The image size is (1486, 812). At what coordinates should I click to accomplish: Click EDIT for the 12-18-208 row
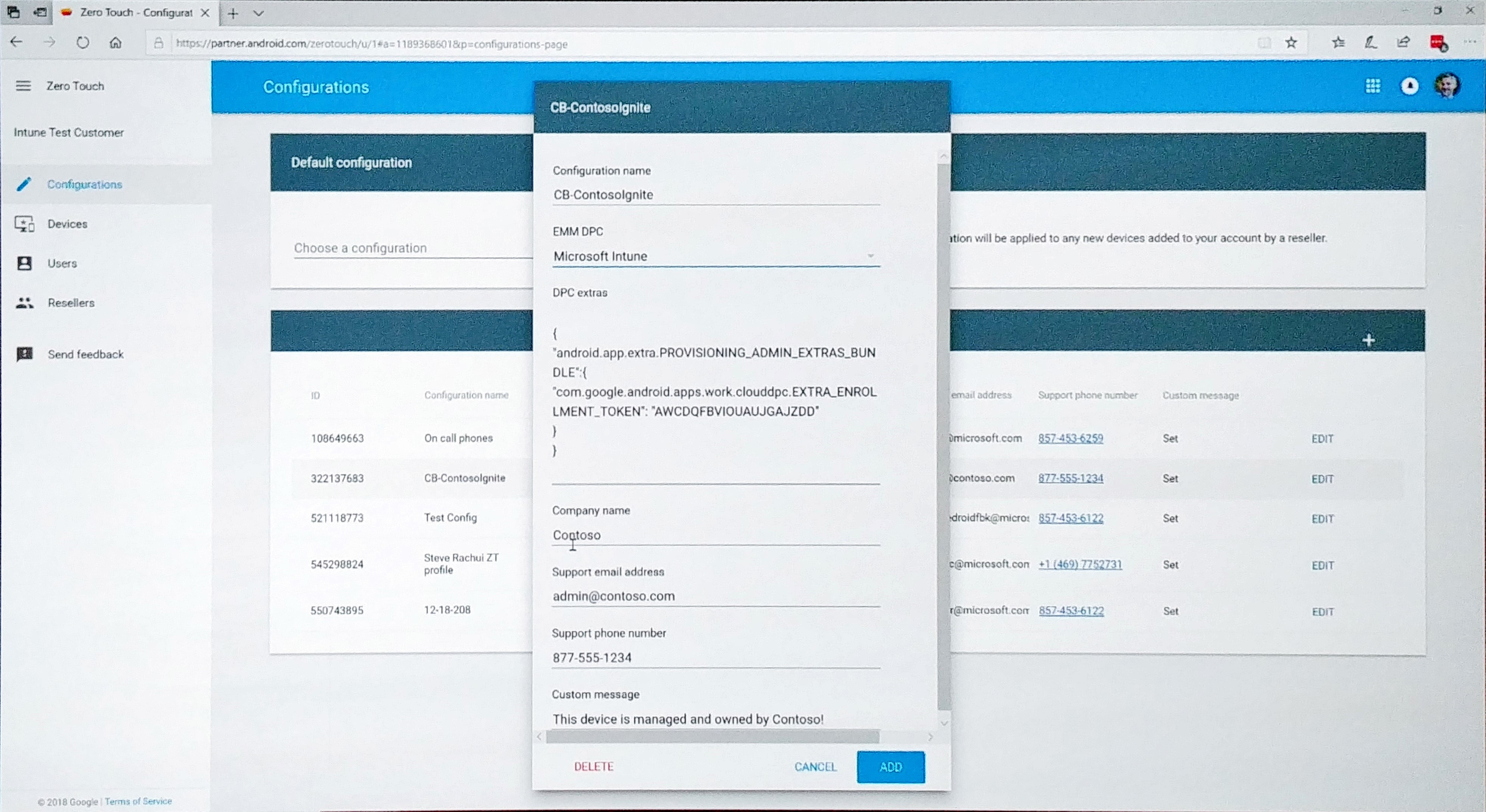coord(1322,612)
